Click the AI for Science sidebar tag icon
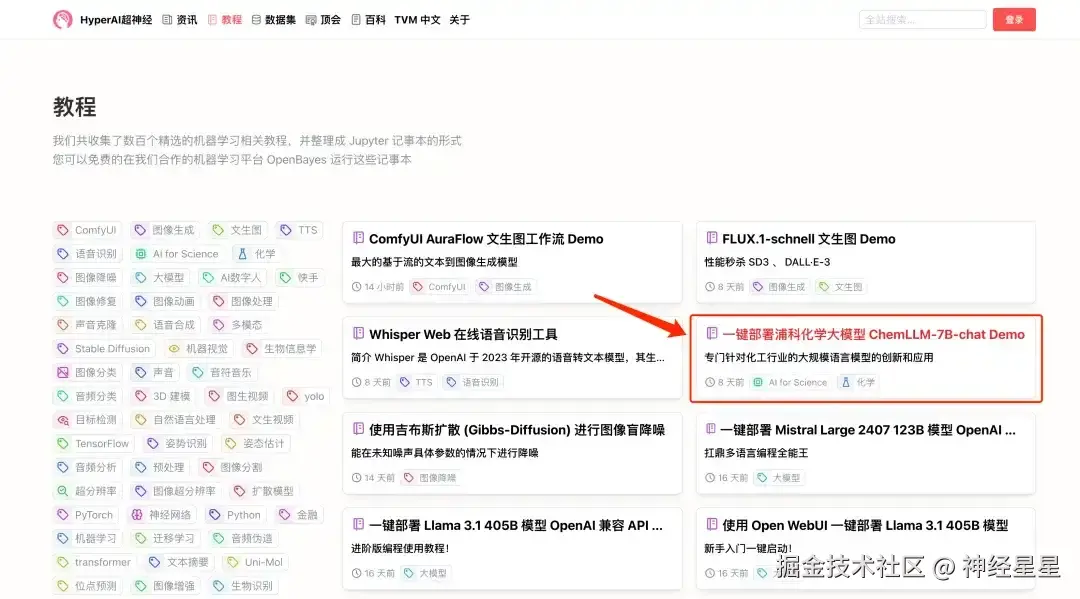Screen dimensions: 1080x599 141,254
